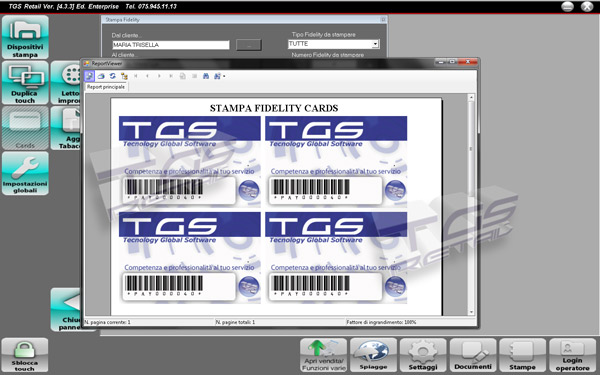Click the Dal cliente name input field

tap(171, 45)
